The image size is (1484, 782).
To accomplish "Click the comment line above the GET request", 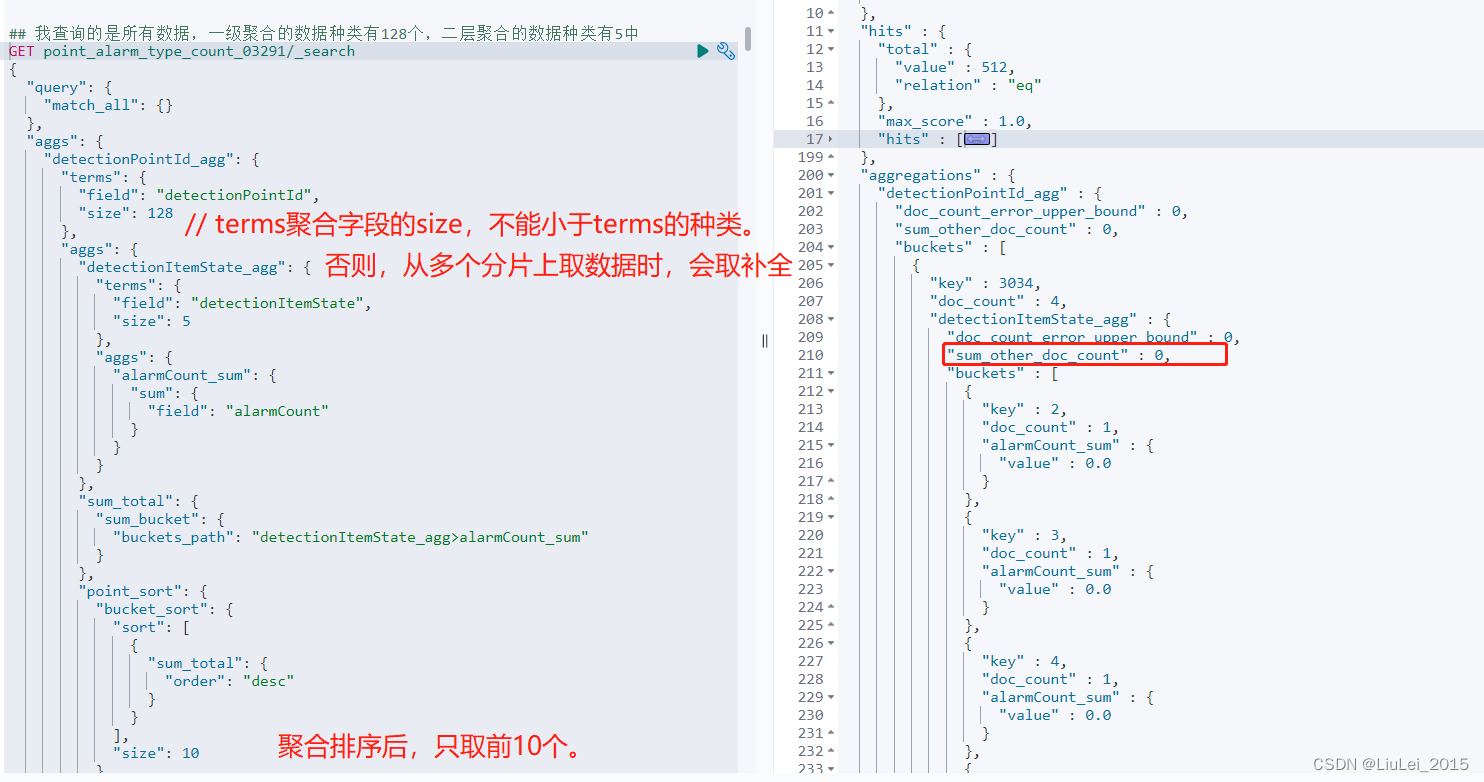I will [324, 33].
